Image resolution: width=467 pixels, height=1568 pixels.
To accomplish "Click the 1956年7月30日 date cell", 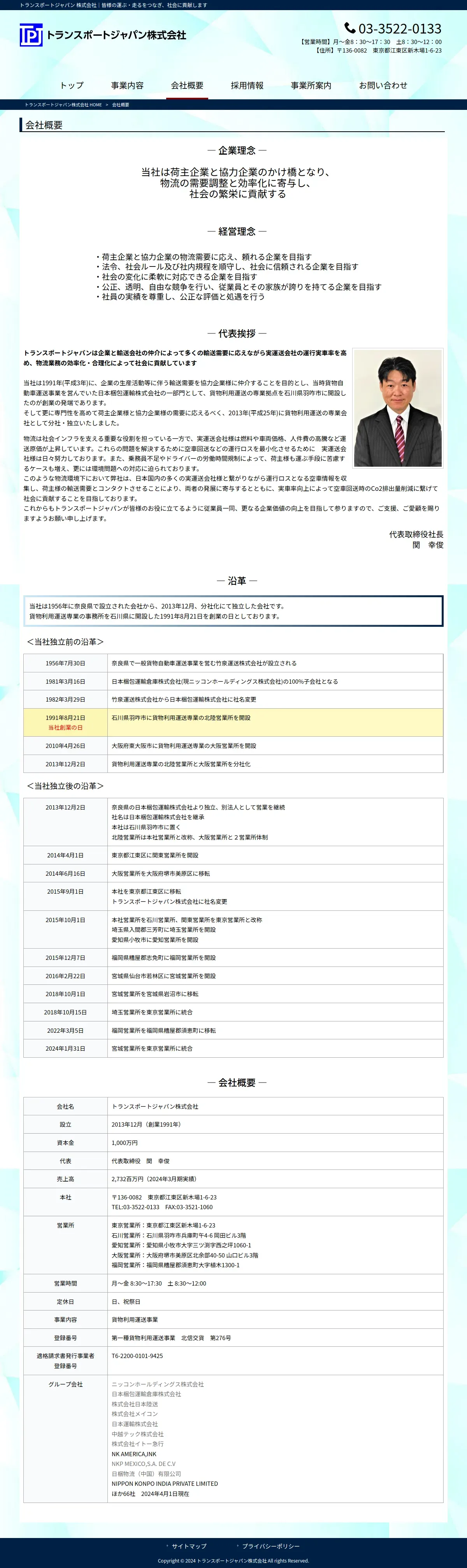I will [x=65, y=663].
